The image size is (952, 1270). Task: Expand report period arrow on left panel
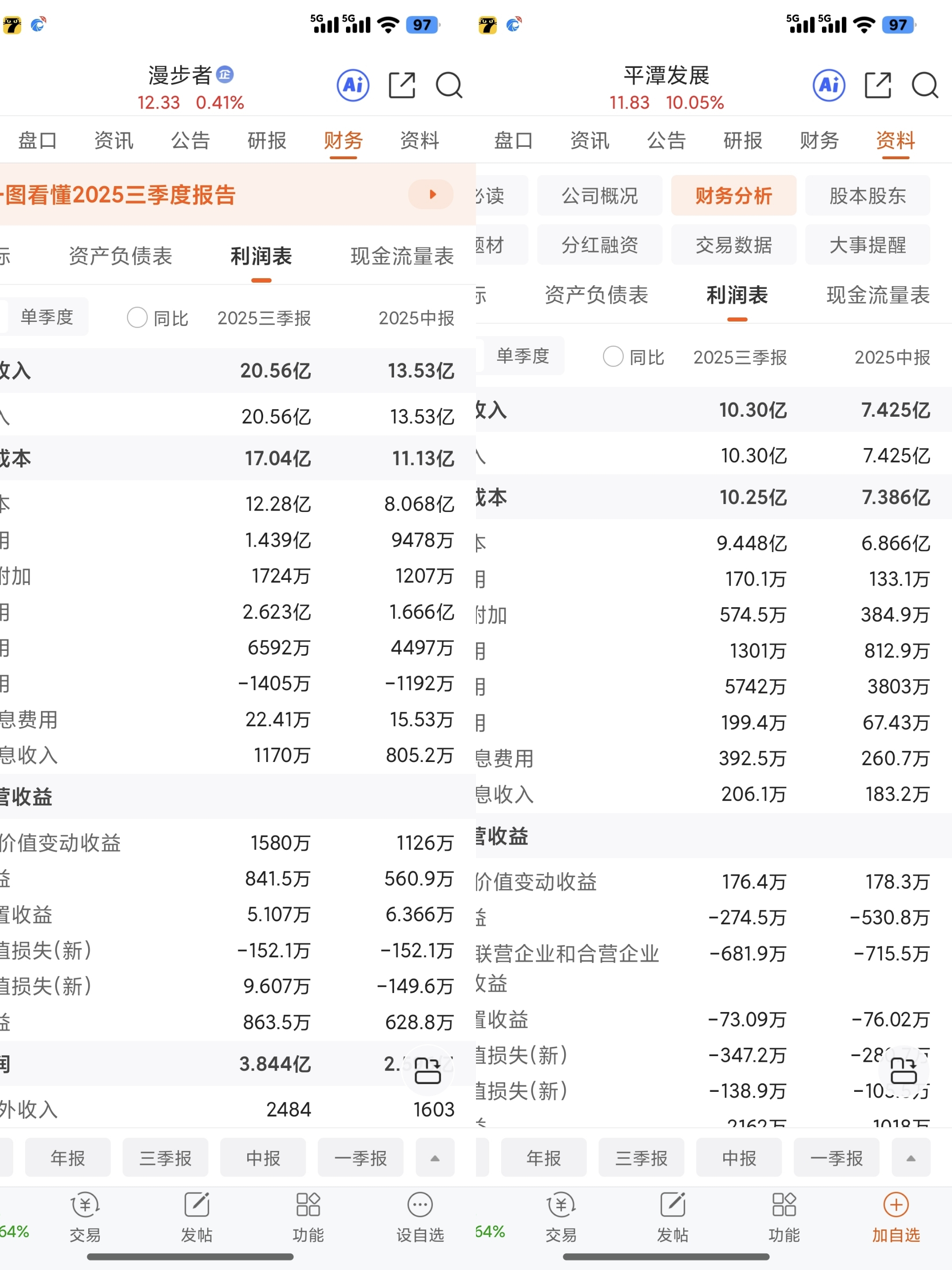click(435, 1158)
